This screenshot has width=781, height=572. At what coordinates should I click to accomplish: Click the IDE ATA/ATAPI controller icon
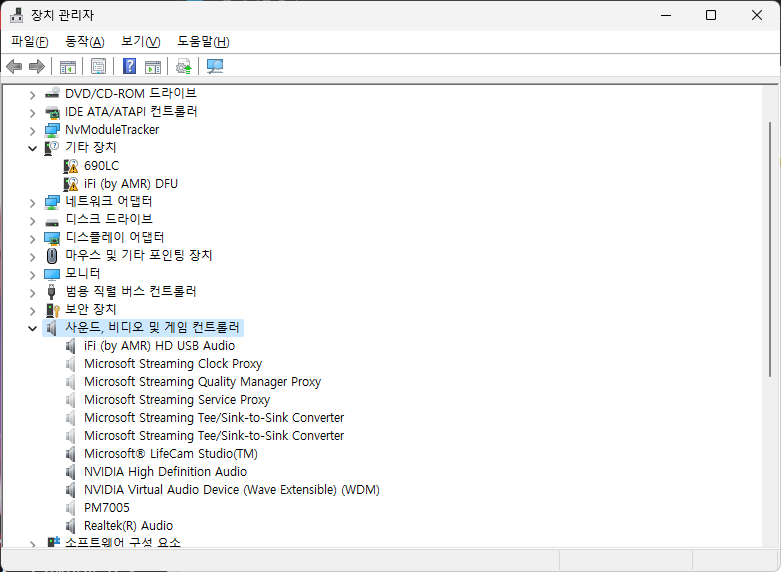pos(52,112)
